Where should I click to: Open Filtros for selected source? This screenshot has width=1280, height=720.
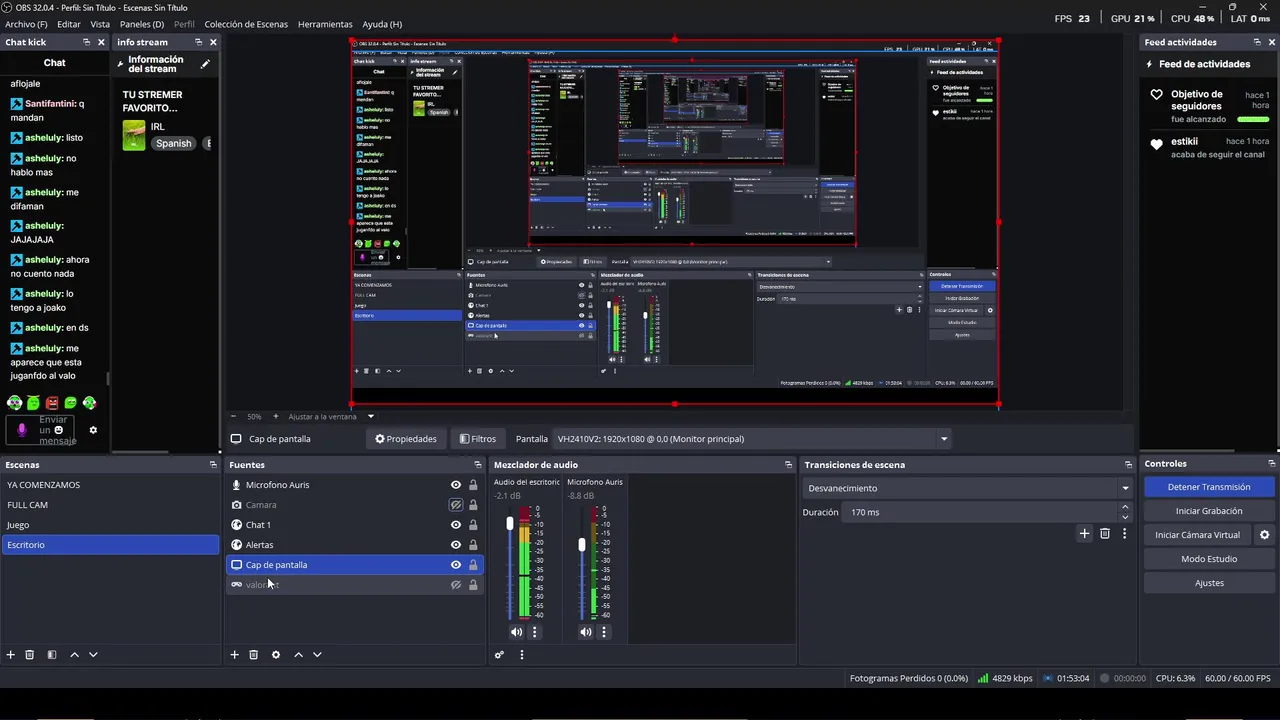click(478, 439)
